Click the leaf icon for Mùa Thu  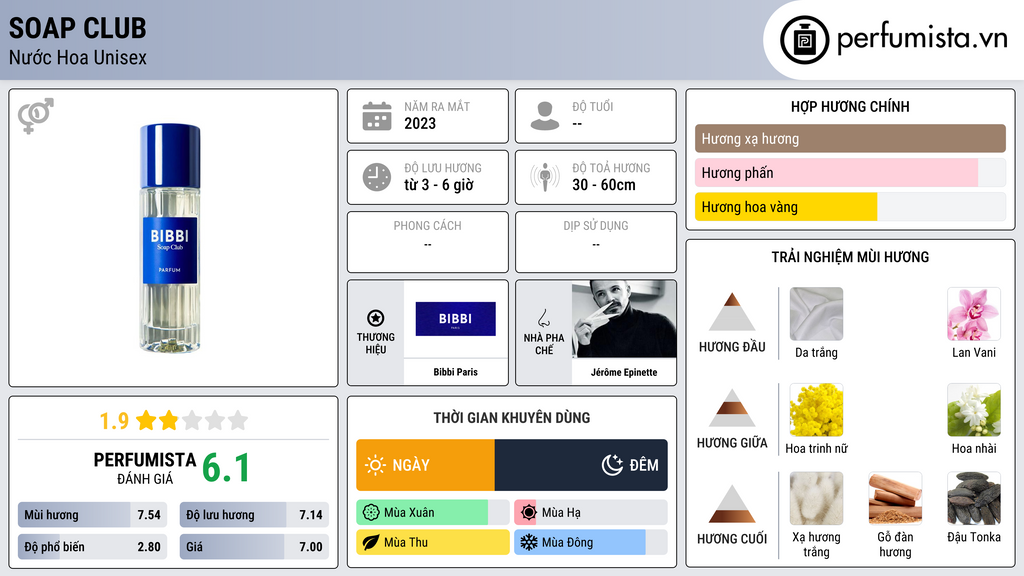click(x=371, y=542)
